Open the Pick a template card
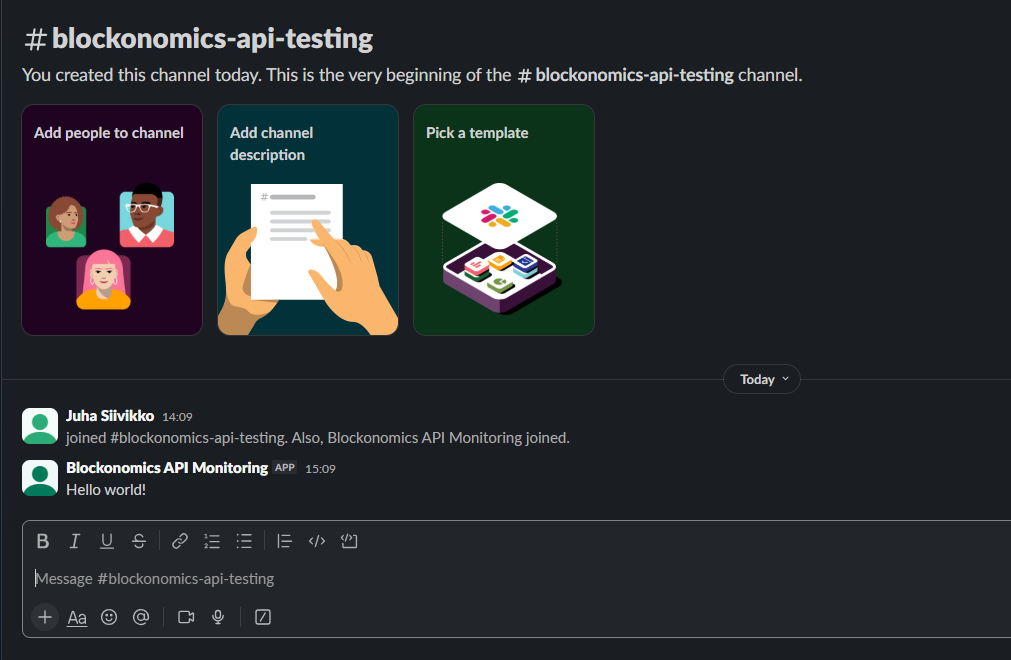1011x660 pixels. 504,220
